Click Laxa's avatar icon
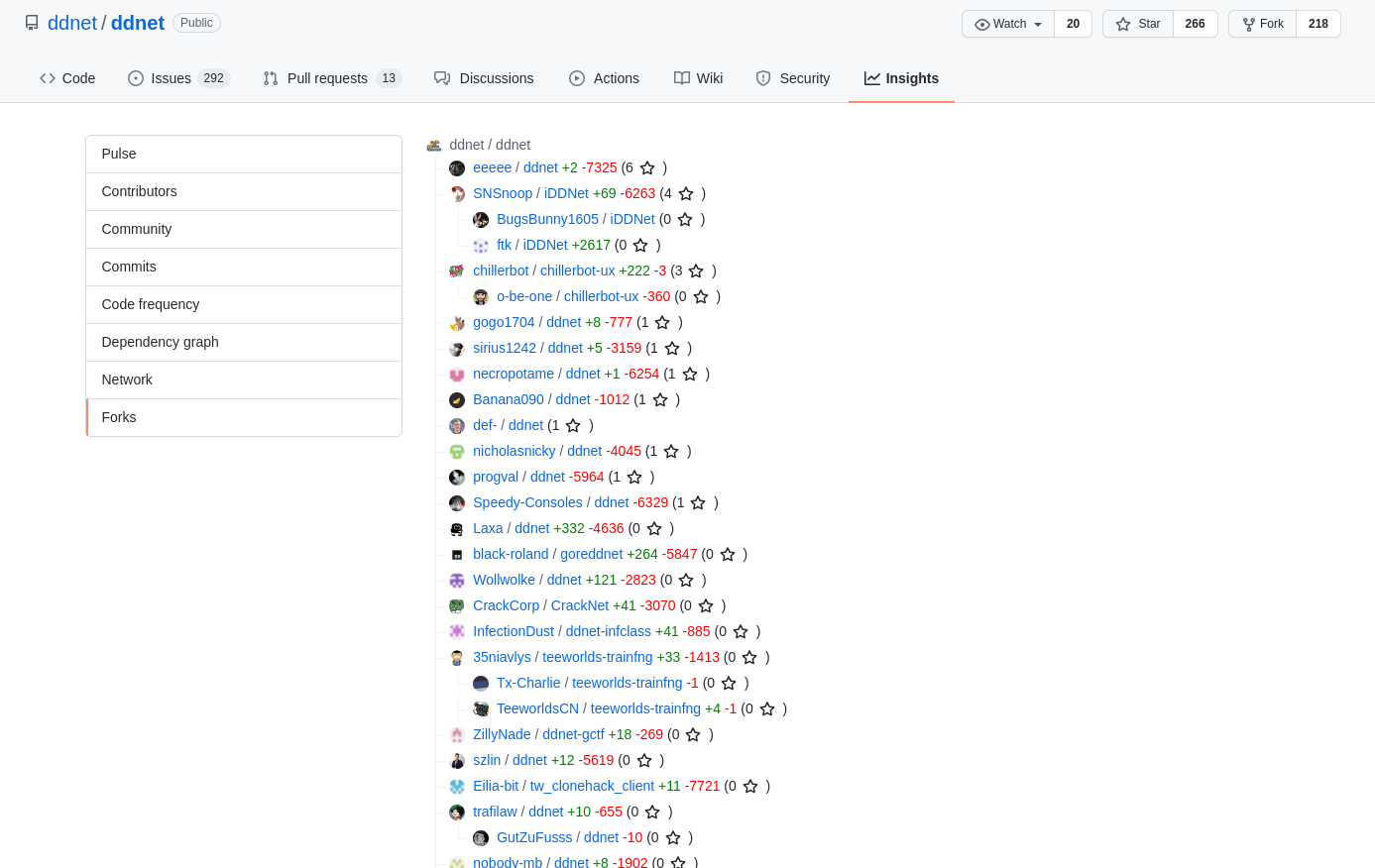 click(x=457, y=529)
